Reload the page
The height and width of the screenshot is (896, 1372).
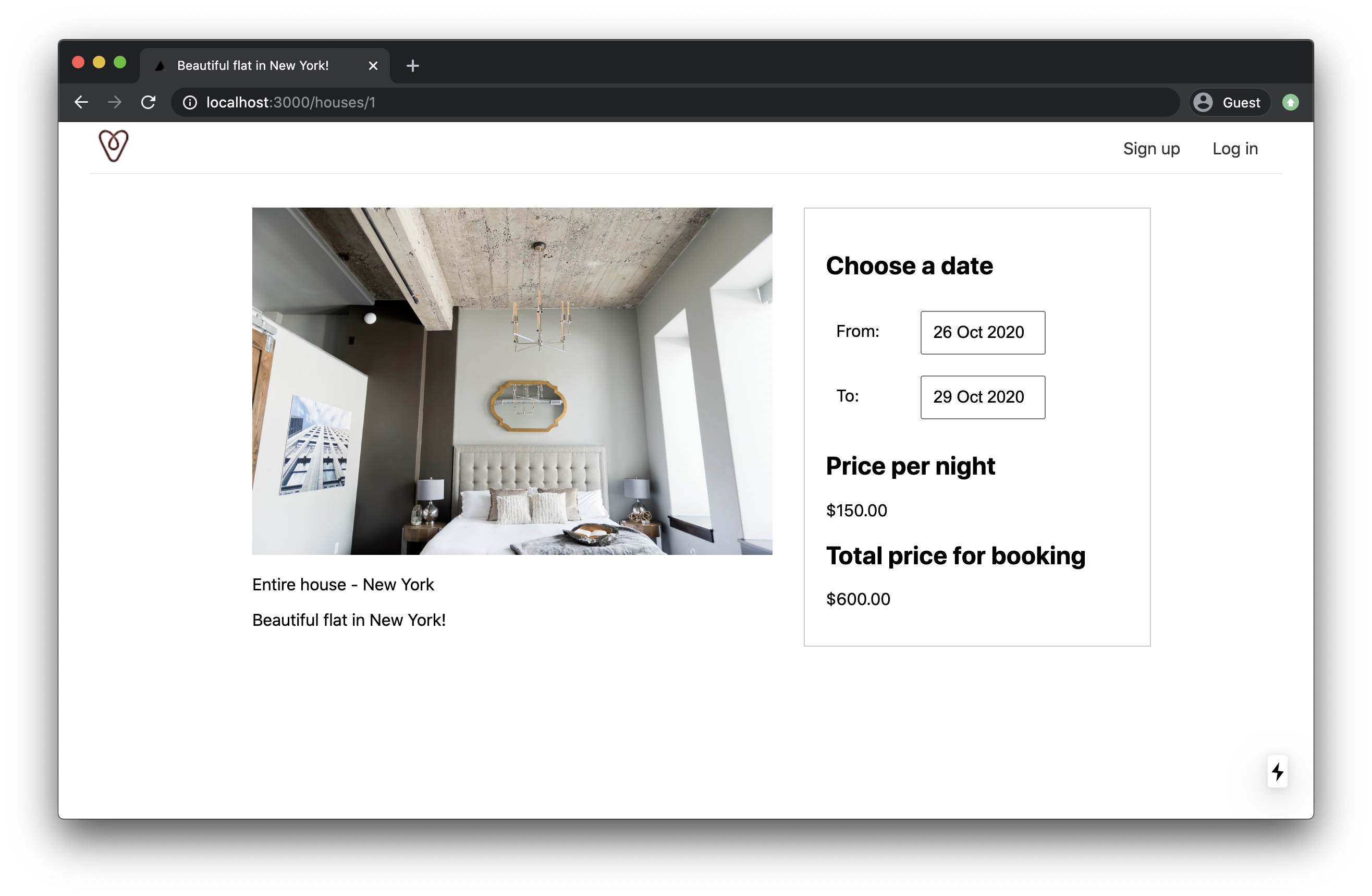click(148, 102)
